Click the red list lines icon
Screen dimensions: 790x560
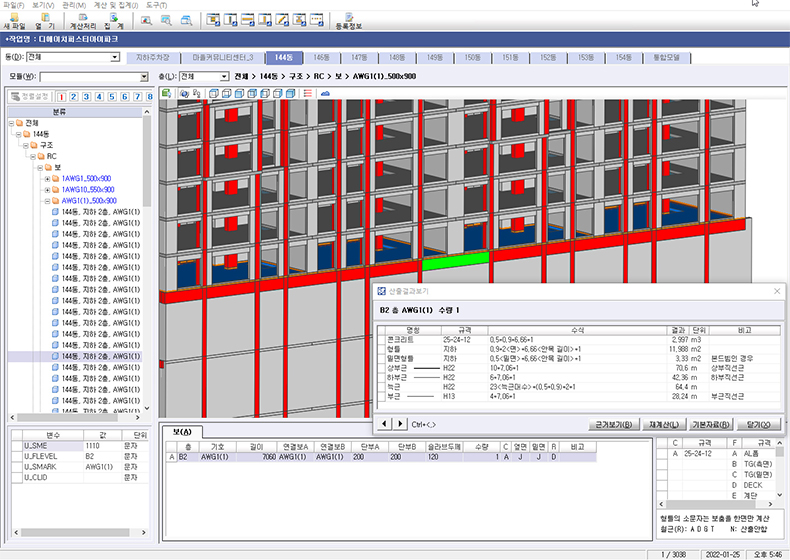(x=308, y=93)
